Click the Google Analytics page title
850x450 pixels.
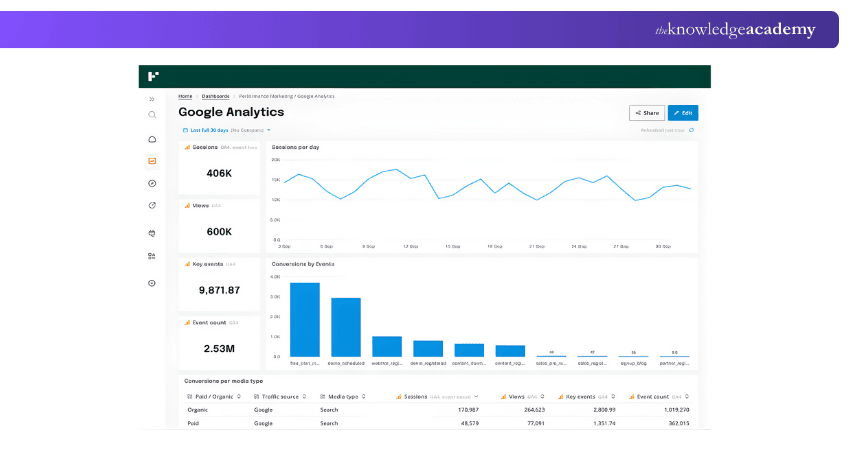231,112
